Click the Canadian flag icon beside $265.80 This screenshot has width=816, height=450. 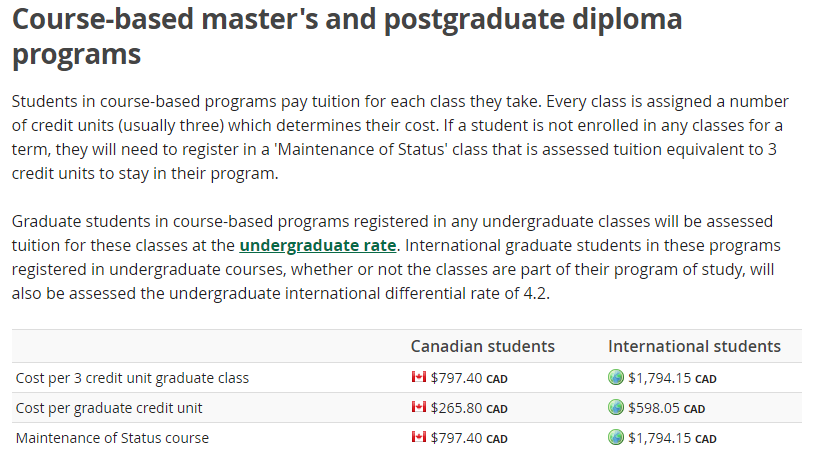pos(418,407)
